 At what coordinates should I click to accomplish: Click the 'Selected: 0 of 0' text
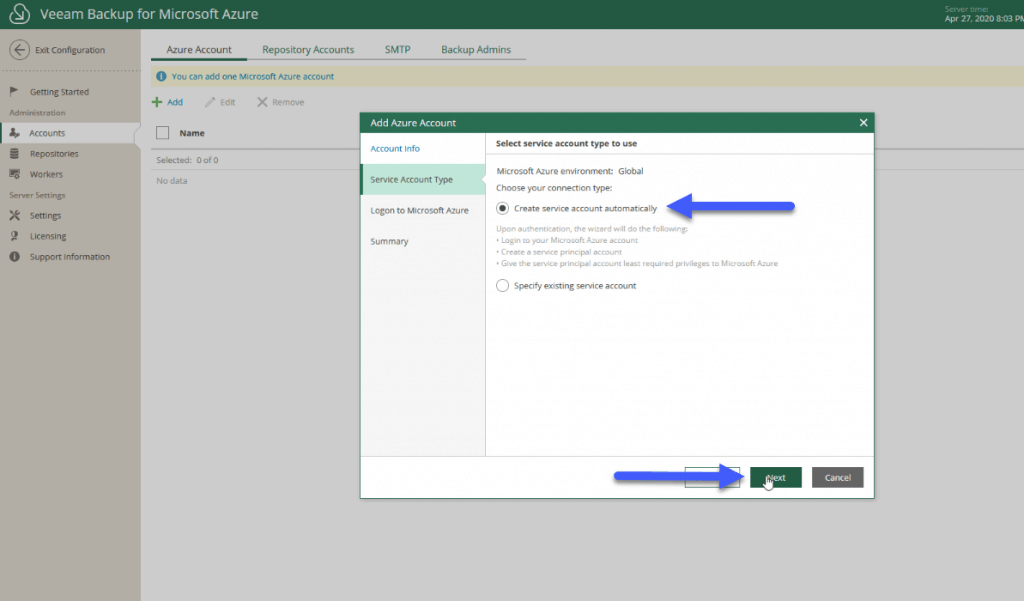tap(187, 160)
